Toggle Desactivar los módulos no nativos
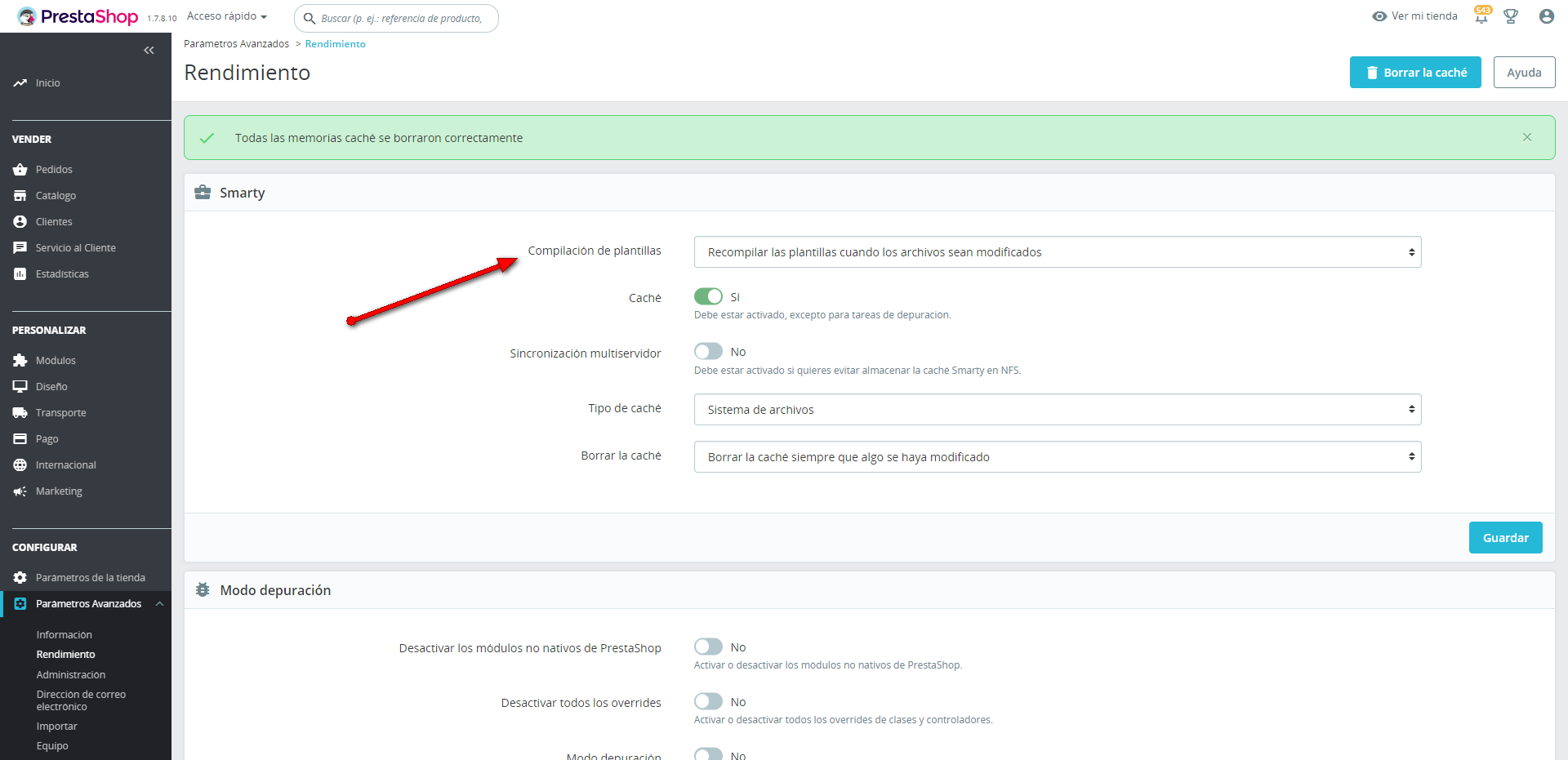This screenshot has height=760, width=1568. tap(708, 647)
